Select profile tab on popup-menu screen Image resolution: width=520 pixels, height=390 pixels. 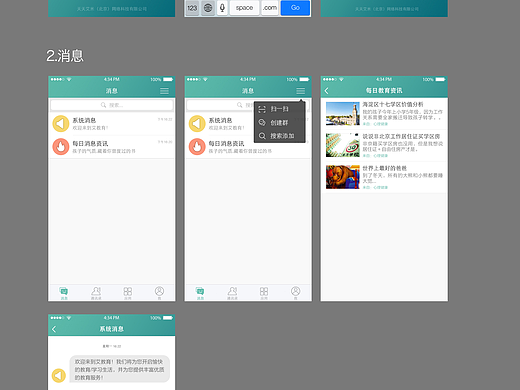click(296, 293)
